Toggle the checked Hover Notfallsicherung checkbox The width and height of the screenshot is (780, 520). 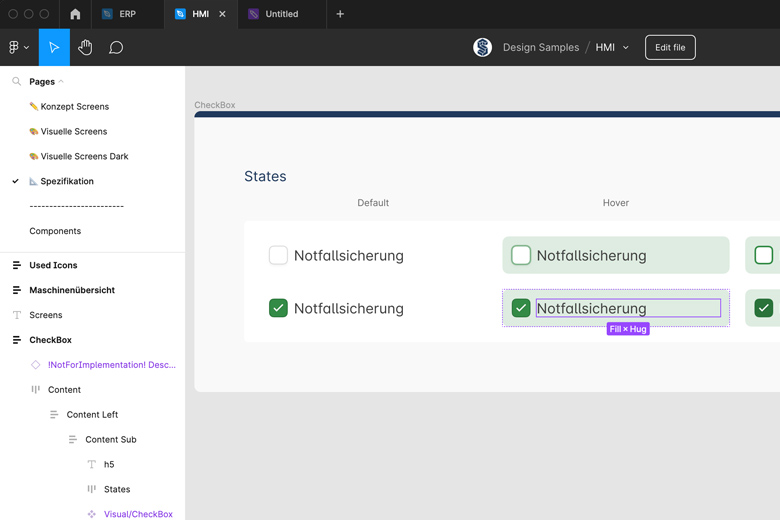[521, 308]
